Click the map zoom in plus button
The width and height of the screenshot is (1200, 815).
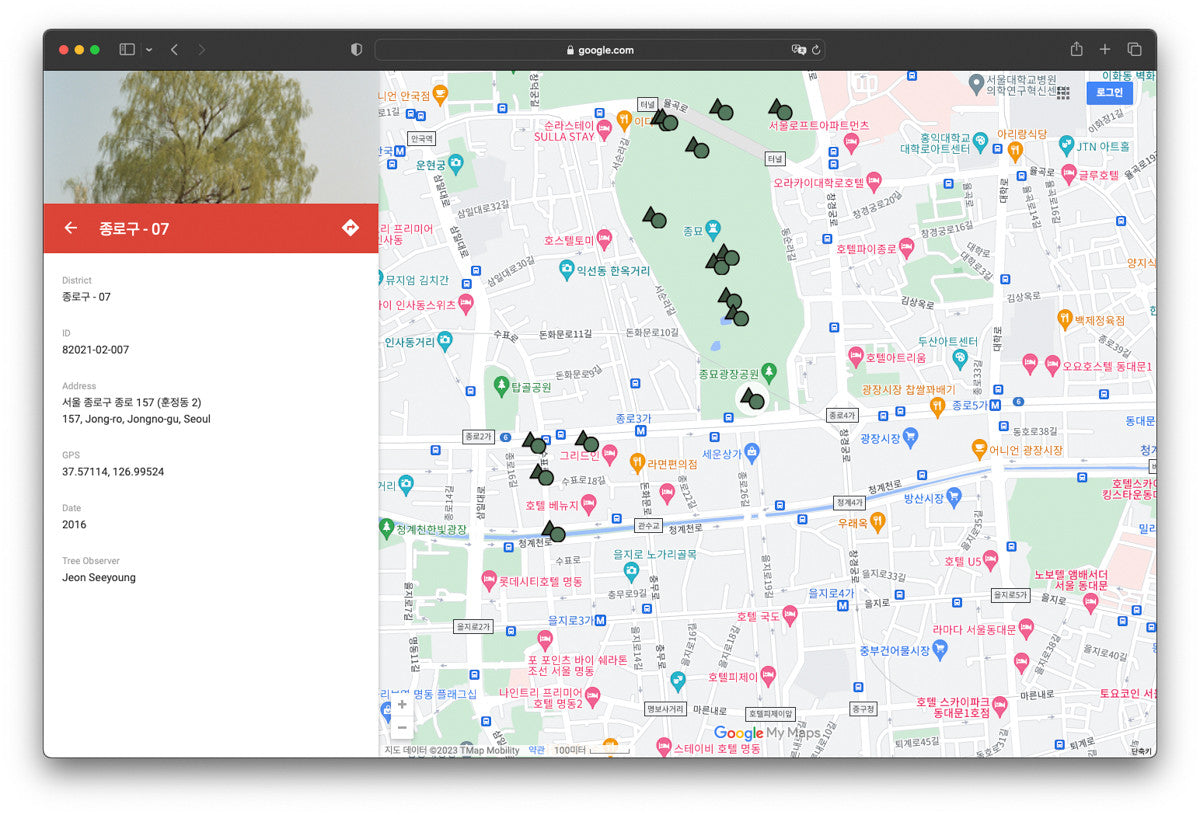click(402, 704)
